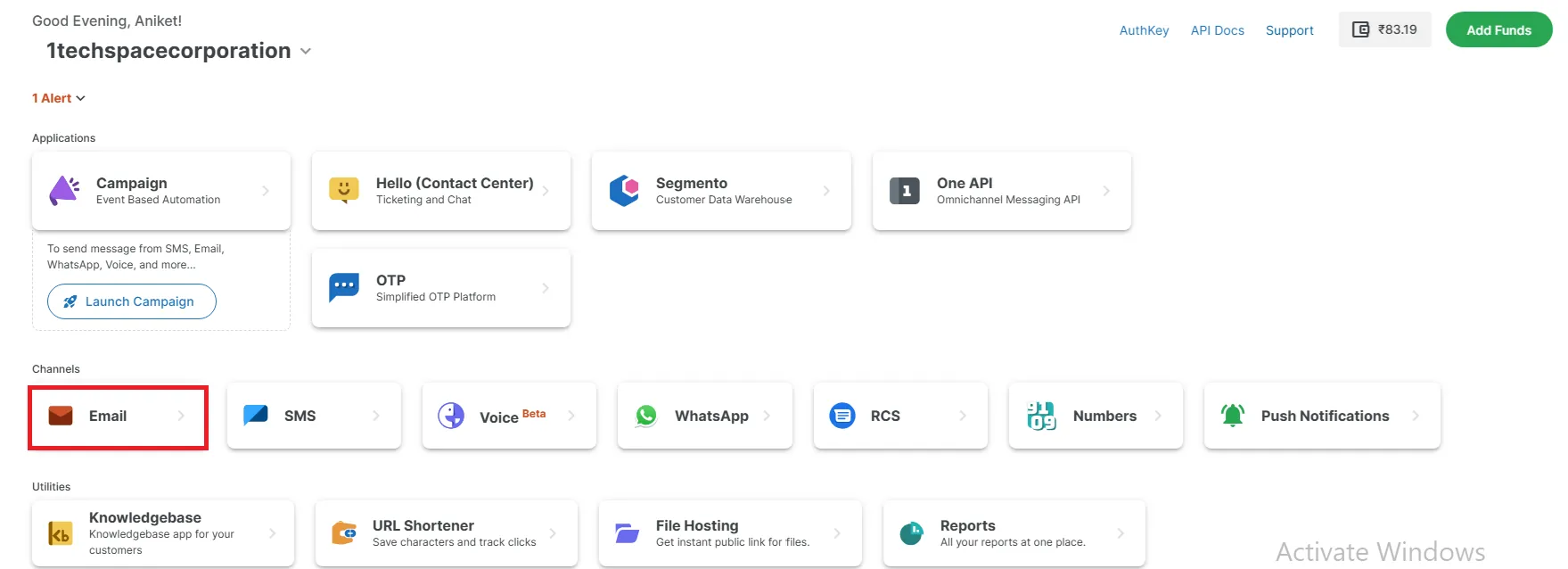Click the Campaign party popper icon

(64, 190)
